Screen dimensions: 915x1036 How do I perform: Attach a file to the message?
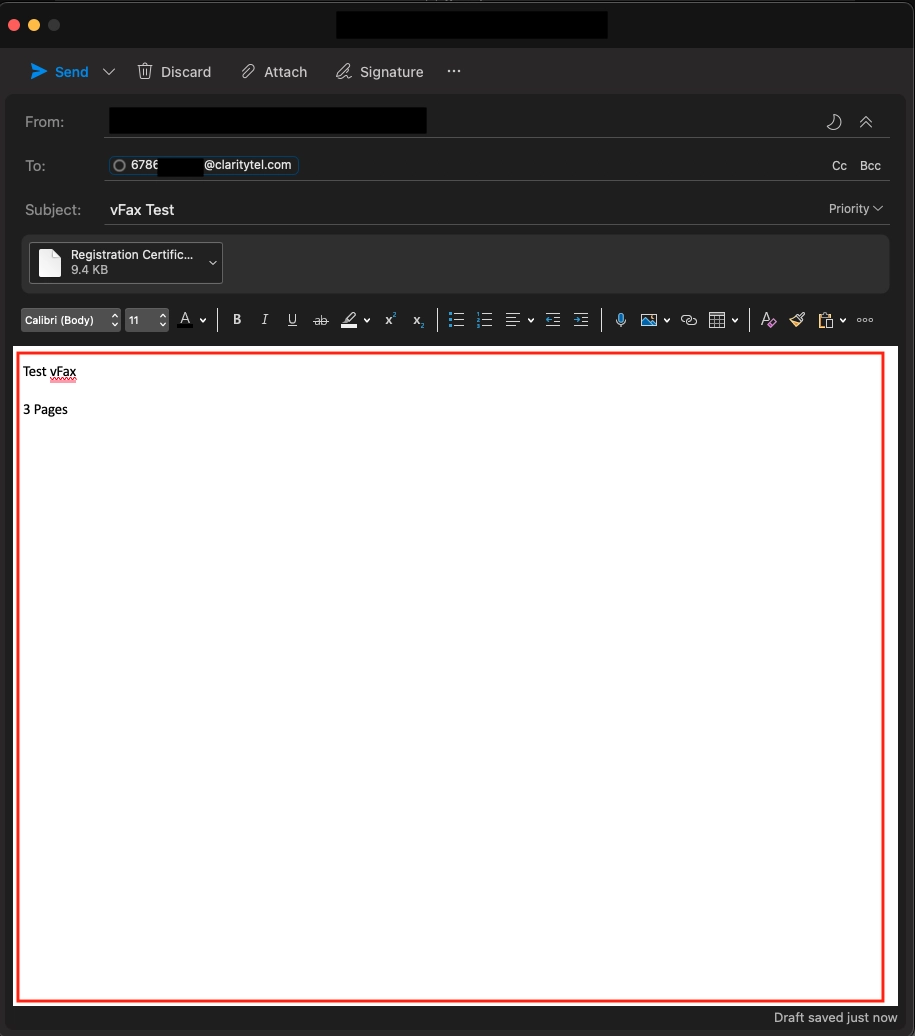pos(274,71)
